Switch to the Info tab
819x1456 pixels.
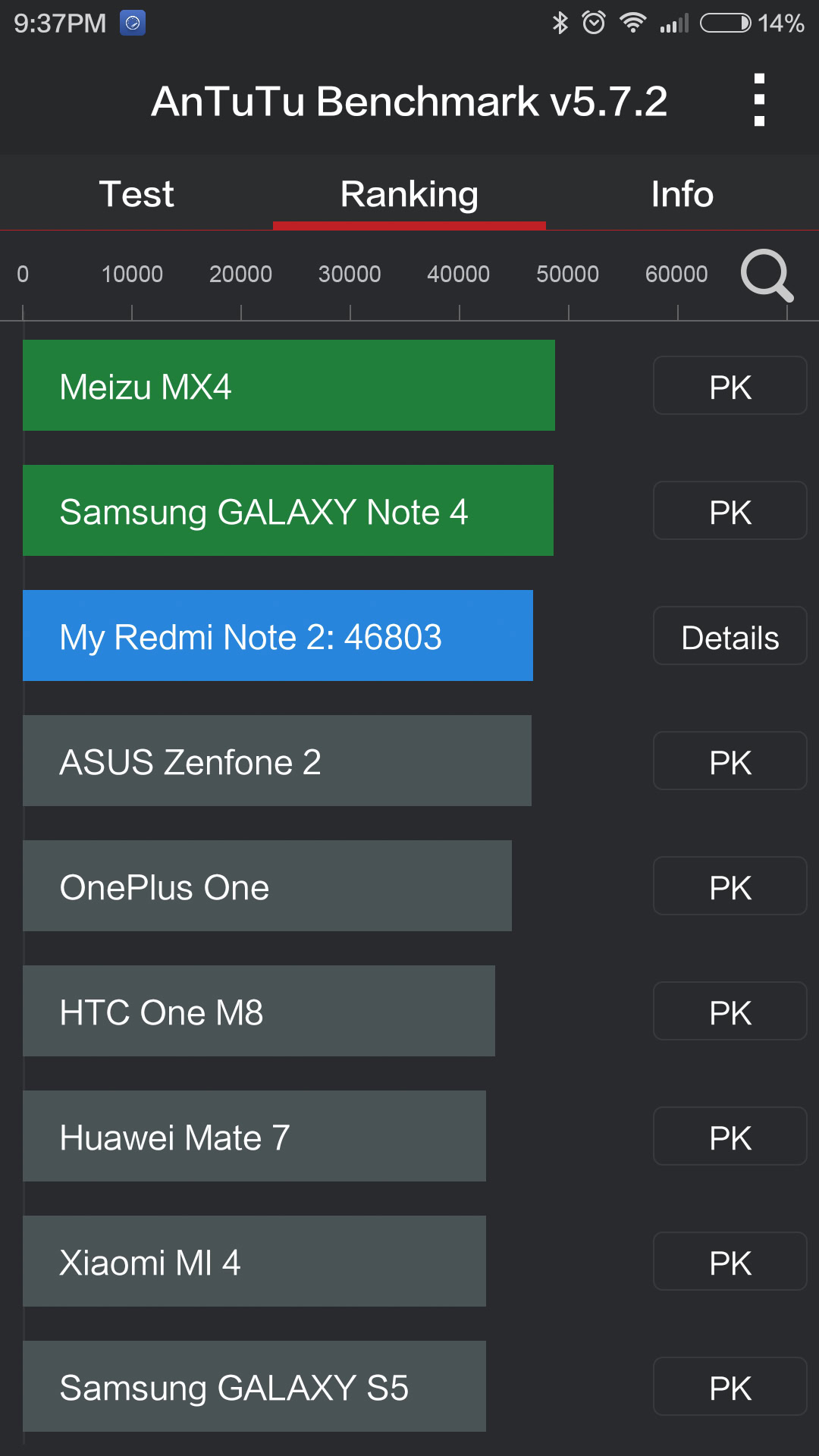coord(682,194)
